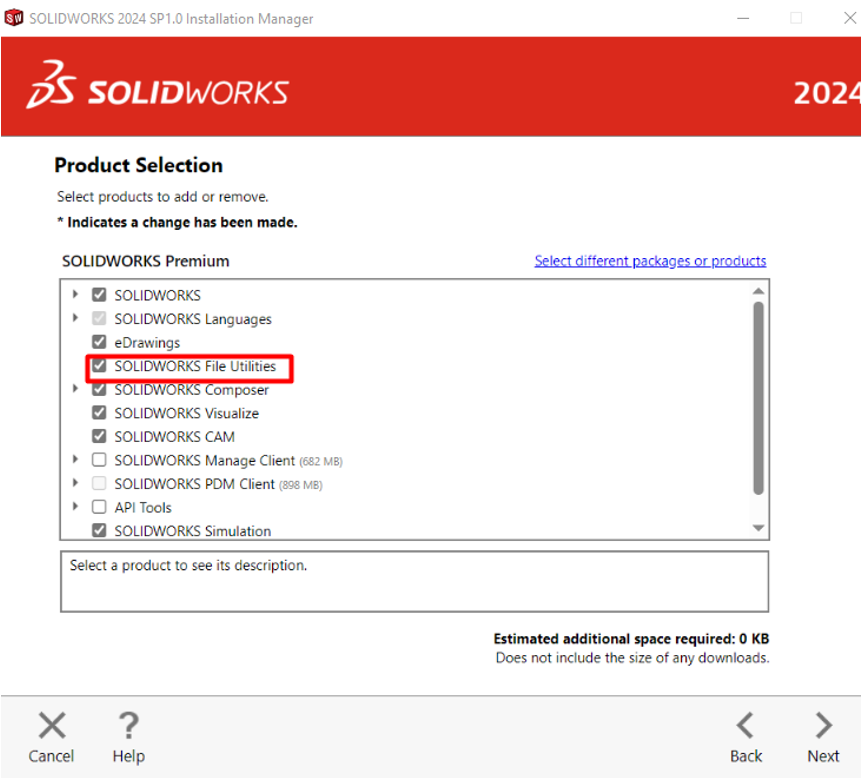861x778 pixels.
Task: Uncheck the eDrawings checkbox
Action: pos(99,342)
